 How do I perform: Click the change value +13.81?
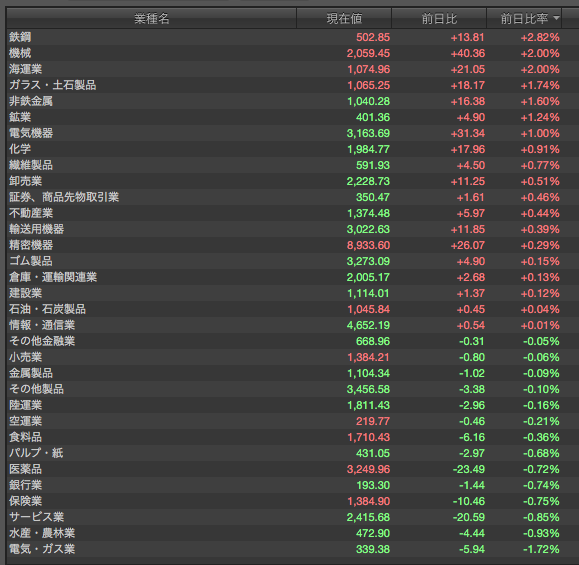(x=467, y=37)
